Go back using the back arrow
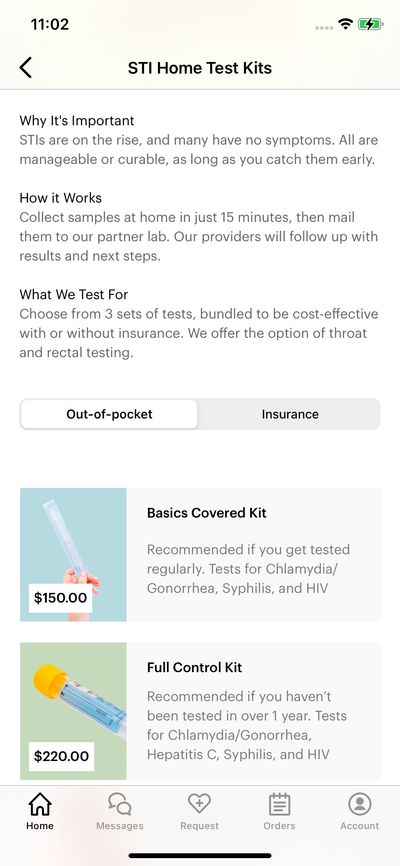 tap(25, 67)
